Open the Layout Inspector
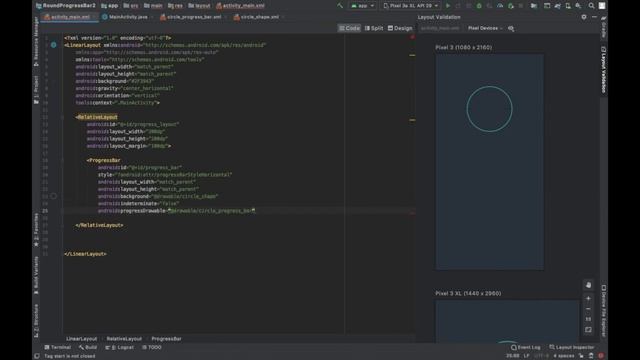The width and height of the screenshot is (640, 360). tap(571, 347)
